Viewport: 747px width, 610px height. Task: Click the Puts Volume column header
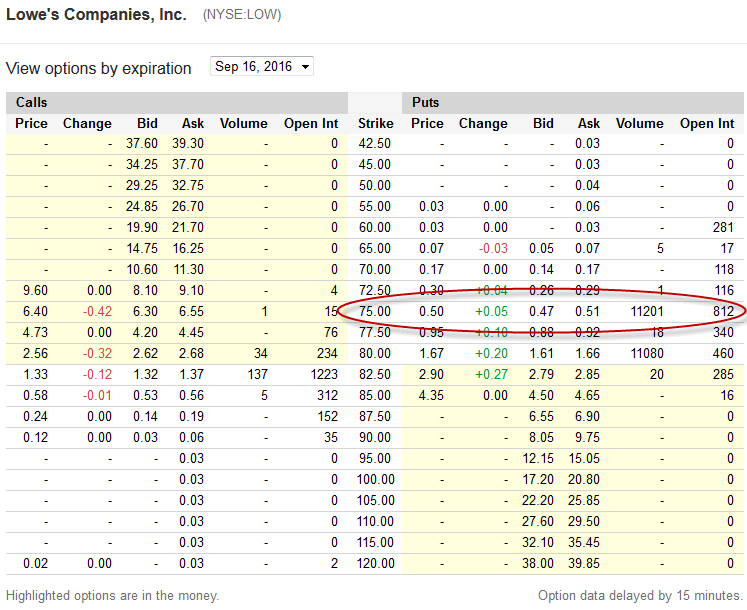[x=639, y=123]
